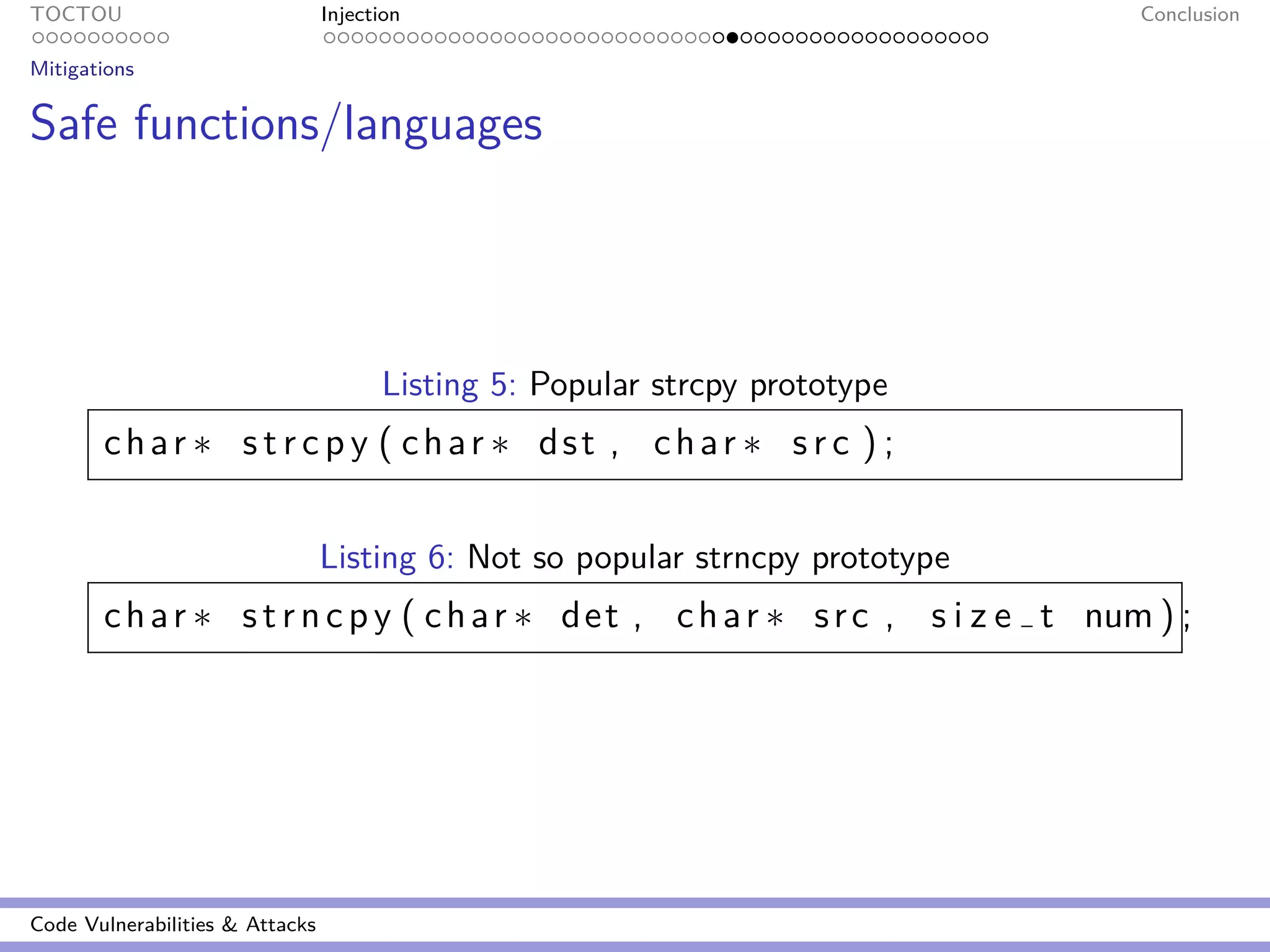The image size is (1270, 952).
Task: Click the strcpy prototype code line
Action: click(x=499, y=444)
